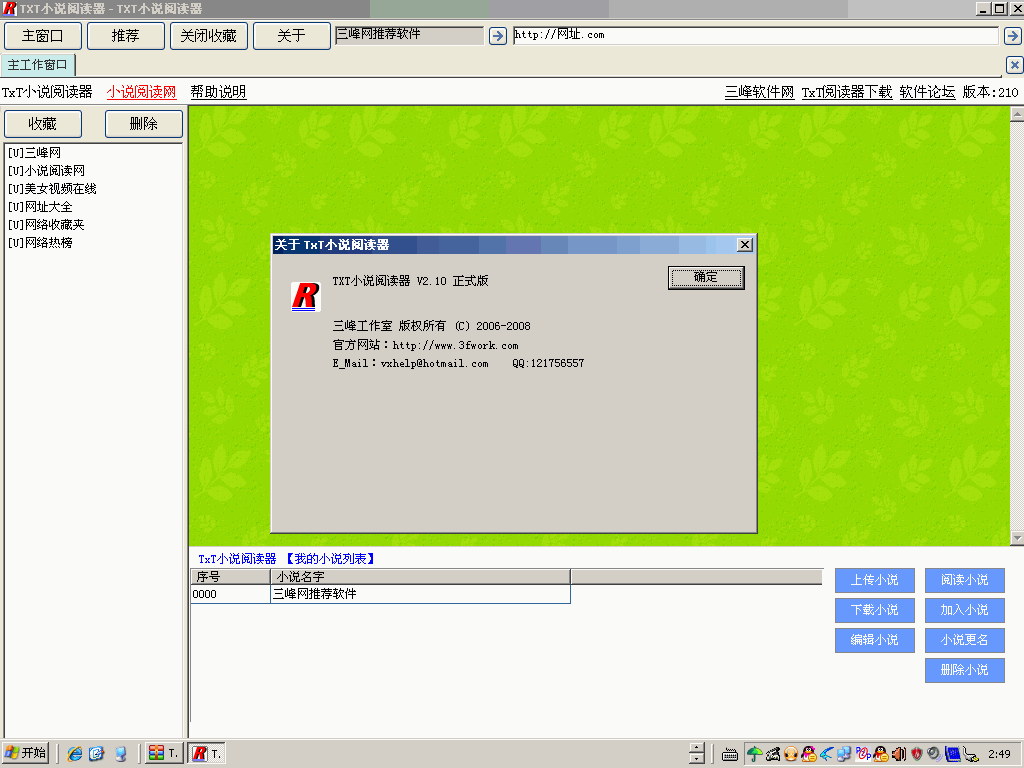Close the 主工作窗口 tab with X icon
The height and width of the screenshot is (768, 1024).
1014,65
